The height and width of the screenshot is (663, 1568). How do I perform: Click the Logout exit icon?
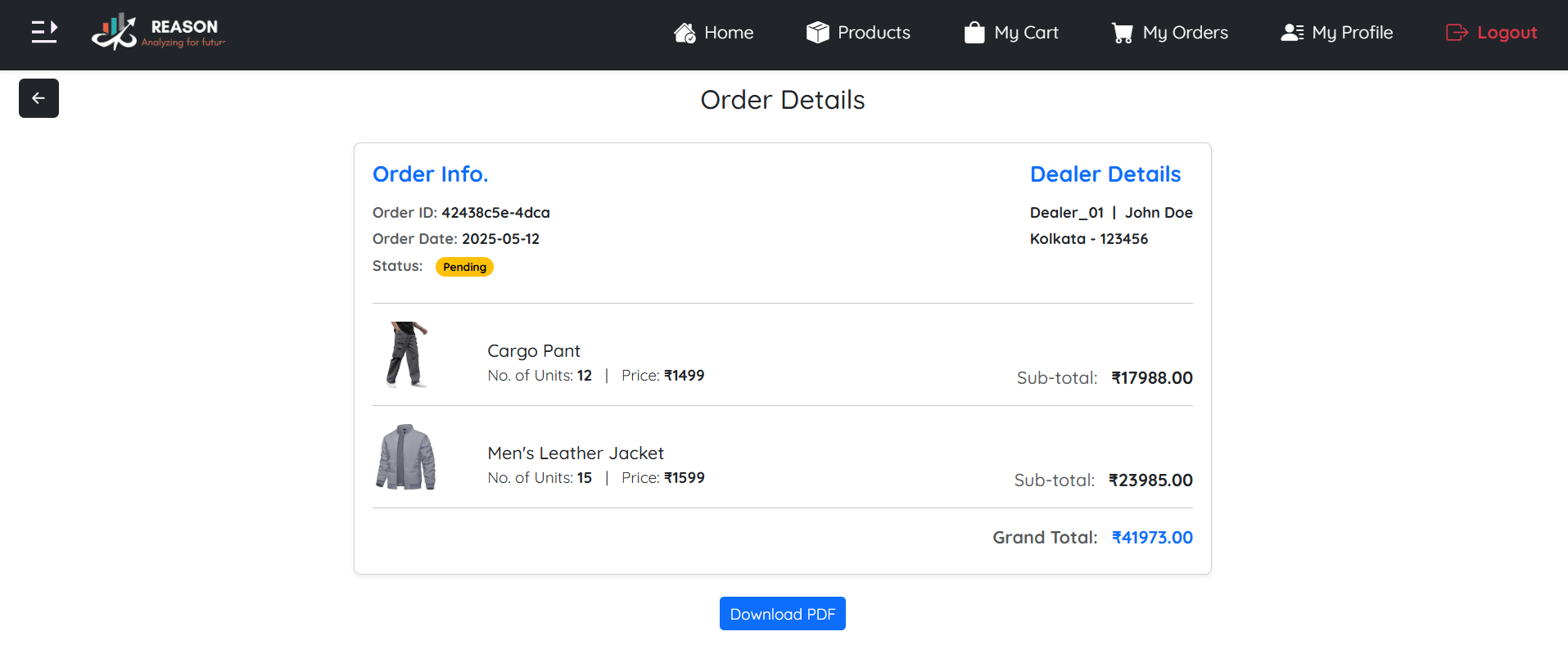click(1457, 33)
